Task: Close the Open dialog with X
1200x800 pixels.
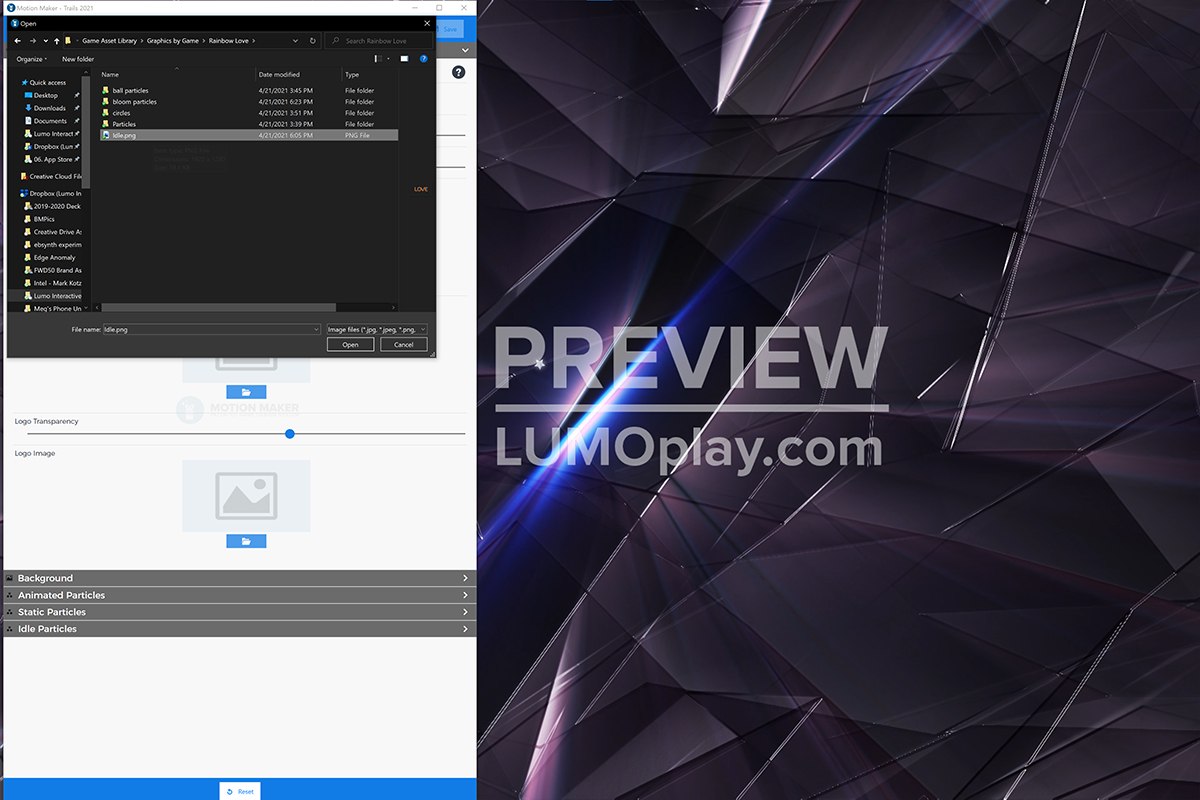Action: point(427,23)
